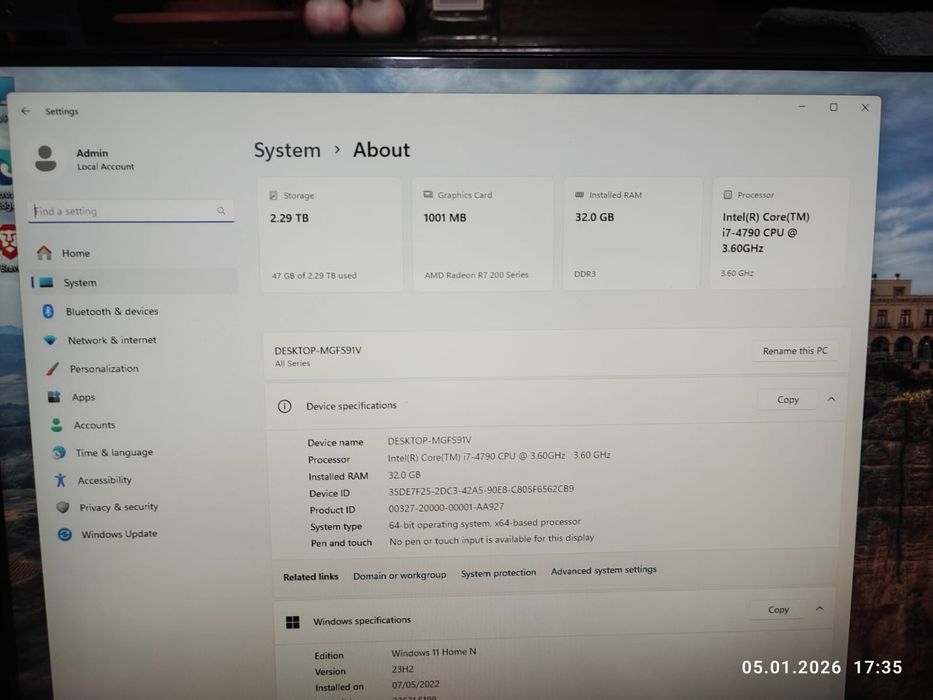Screen dimensions: 933x700
Task: Click the 47 GB of 2.29 TB used text
Action: (314, 276)
